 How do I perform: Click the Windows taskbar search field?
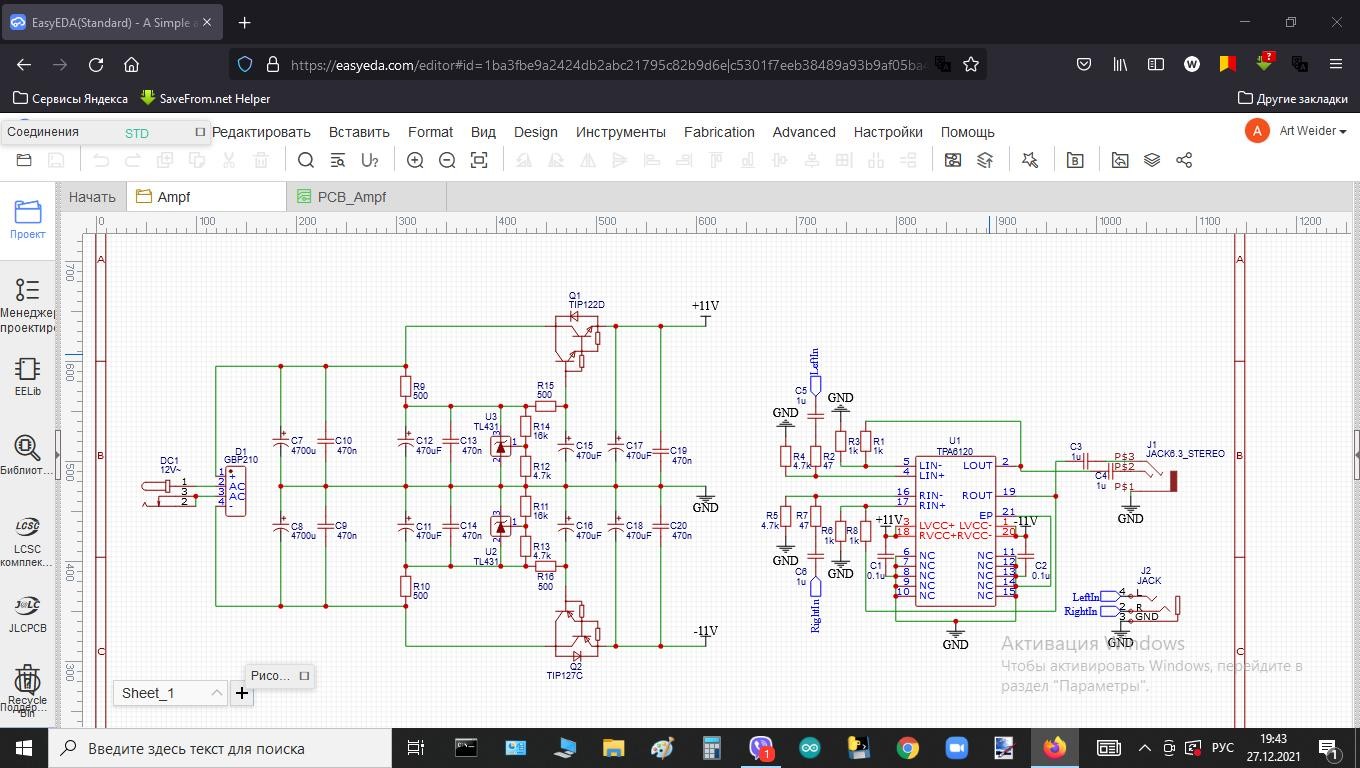[x=220, y=748]
